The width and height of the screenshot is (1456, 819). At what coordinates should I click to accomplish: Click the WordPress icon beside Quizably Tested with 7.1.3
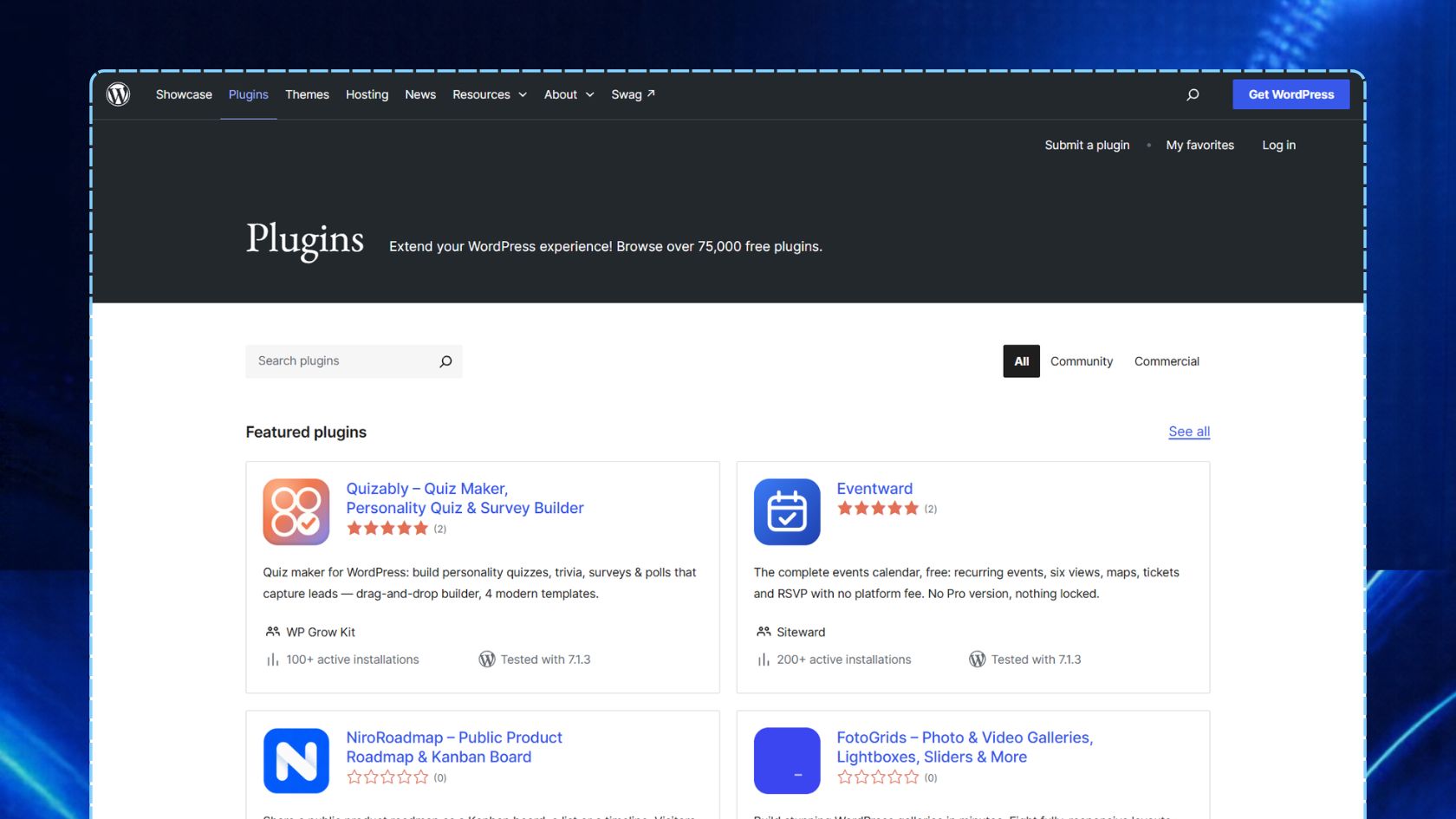[x=487, y=660]
